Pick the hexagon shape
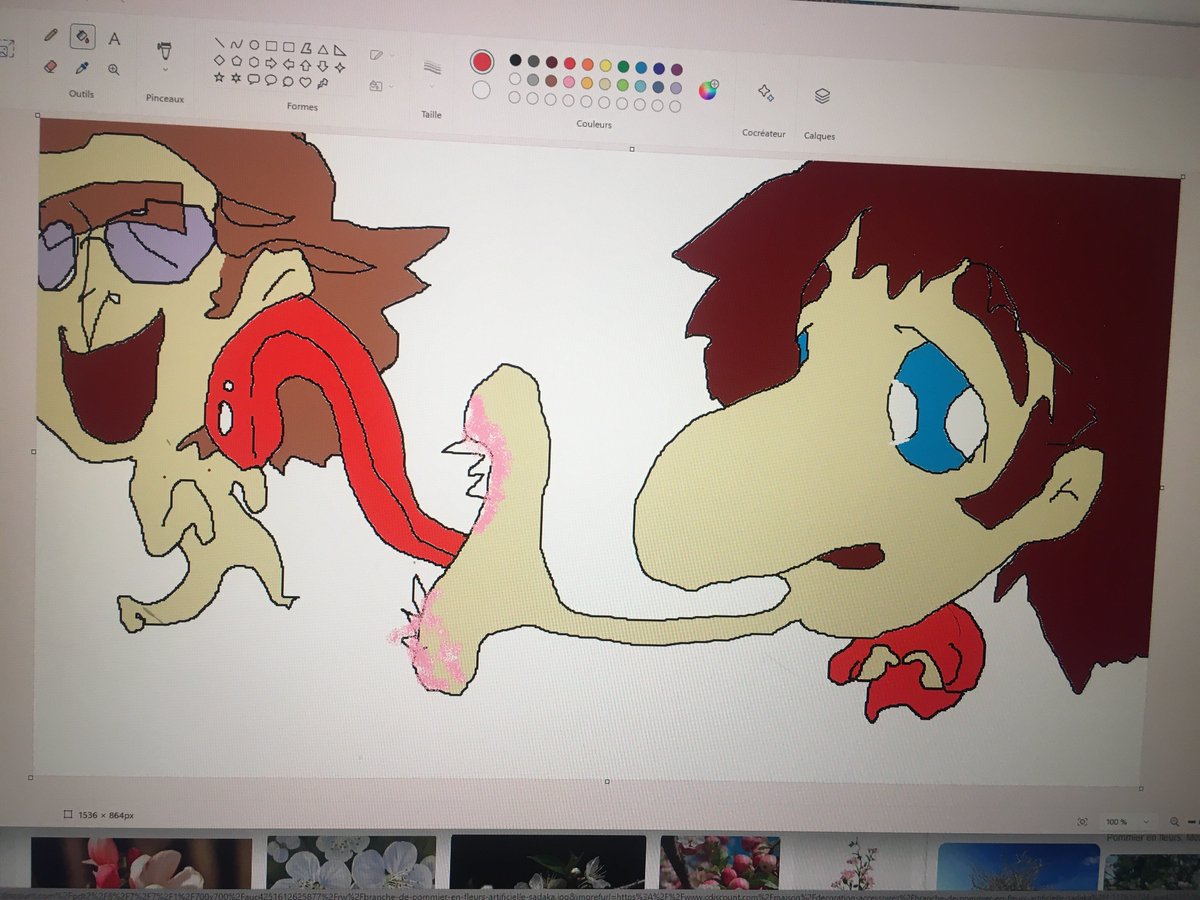1200x900 pixels. point(254,62)
